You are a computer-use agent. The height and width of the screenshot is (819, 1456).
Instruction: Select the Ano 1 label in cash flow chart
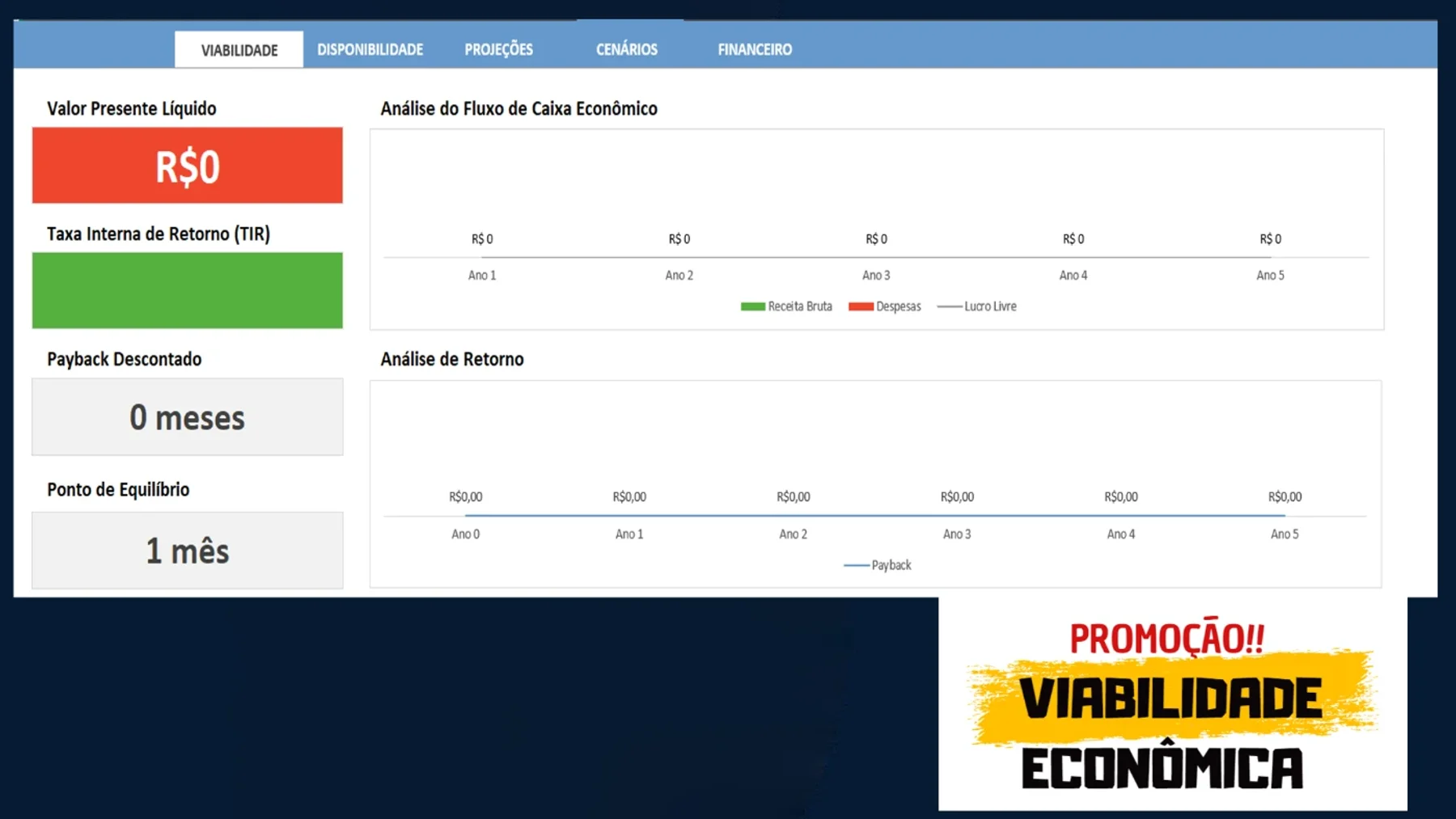pos(482,275)
